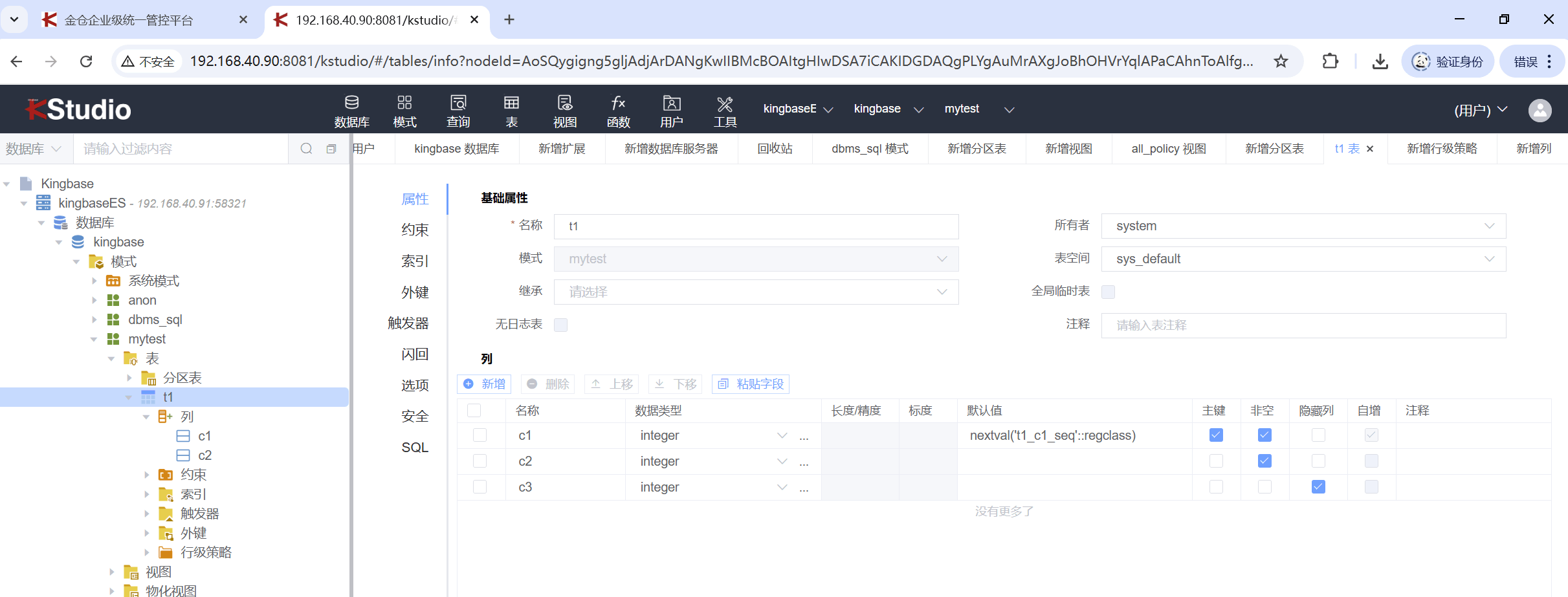
Task: Click the 验证身份 browser button
Action: click(x=1448, y=61)
